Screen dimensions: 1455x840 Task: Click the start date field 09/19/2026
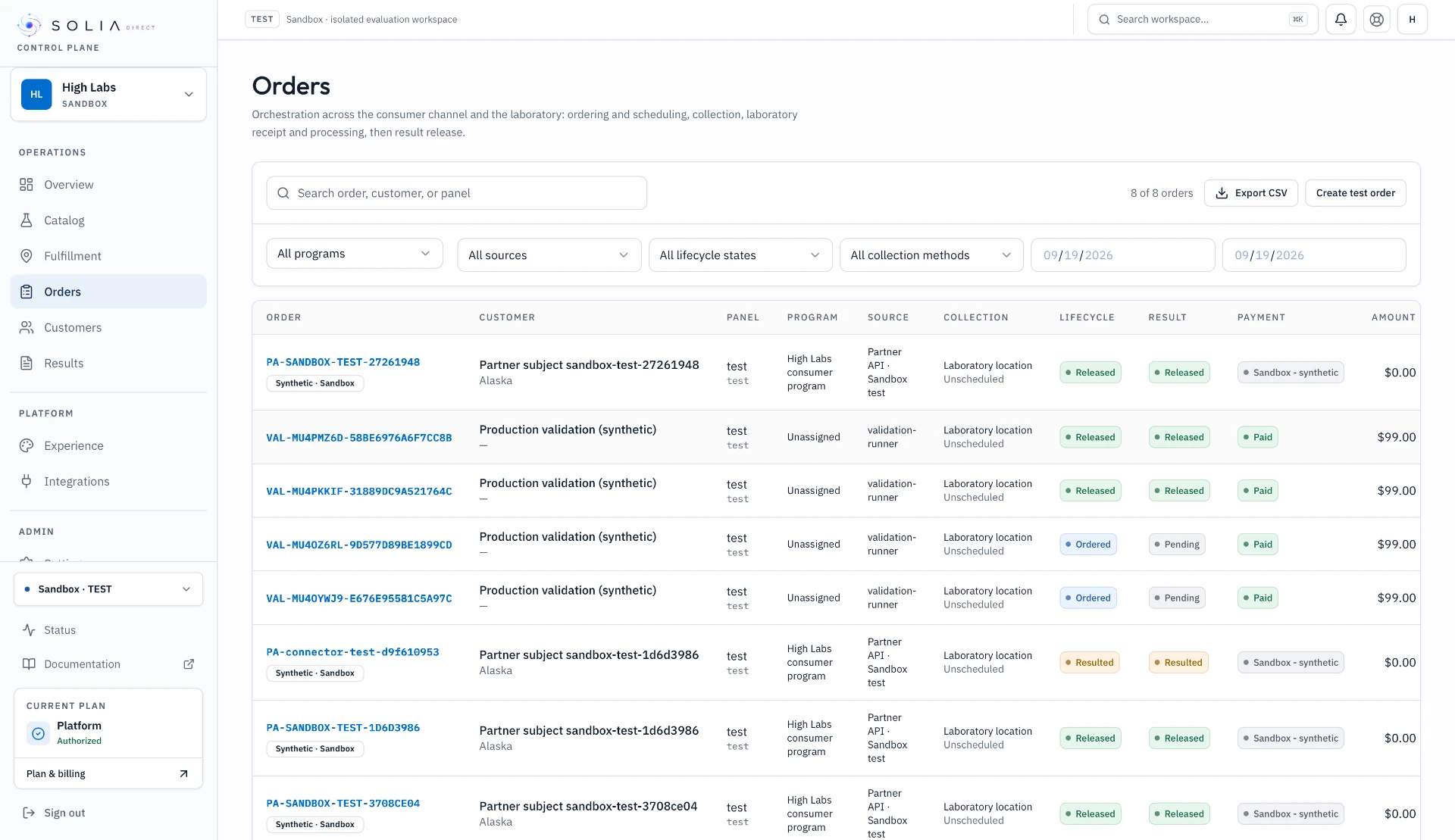click(x=1122, y=255)
